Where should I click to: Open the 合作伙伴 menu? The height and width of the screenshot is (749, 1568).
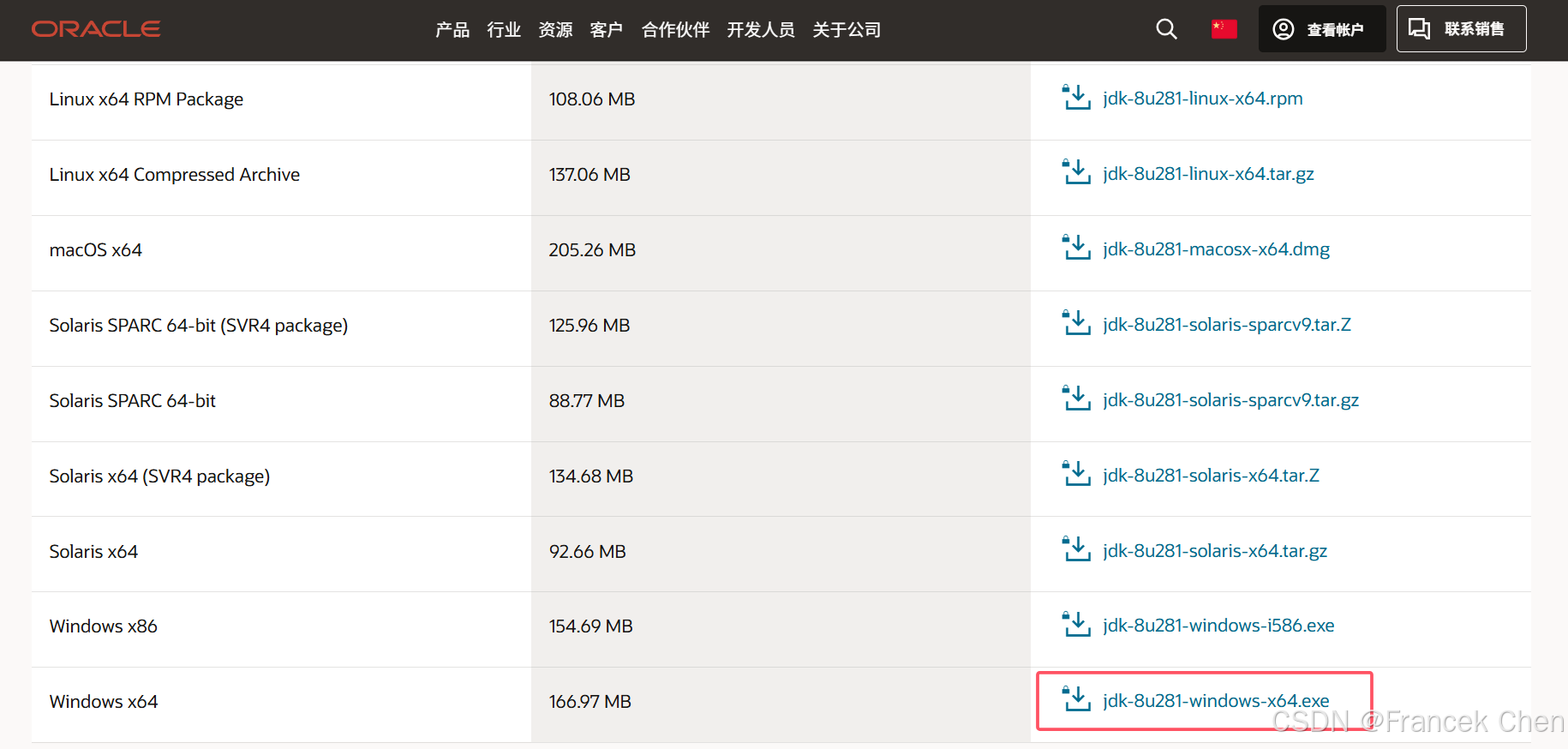coord(675,30)
